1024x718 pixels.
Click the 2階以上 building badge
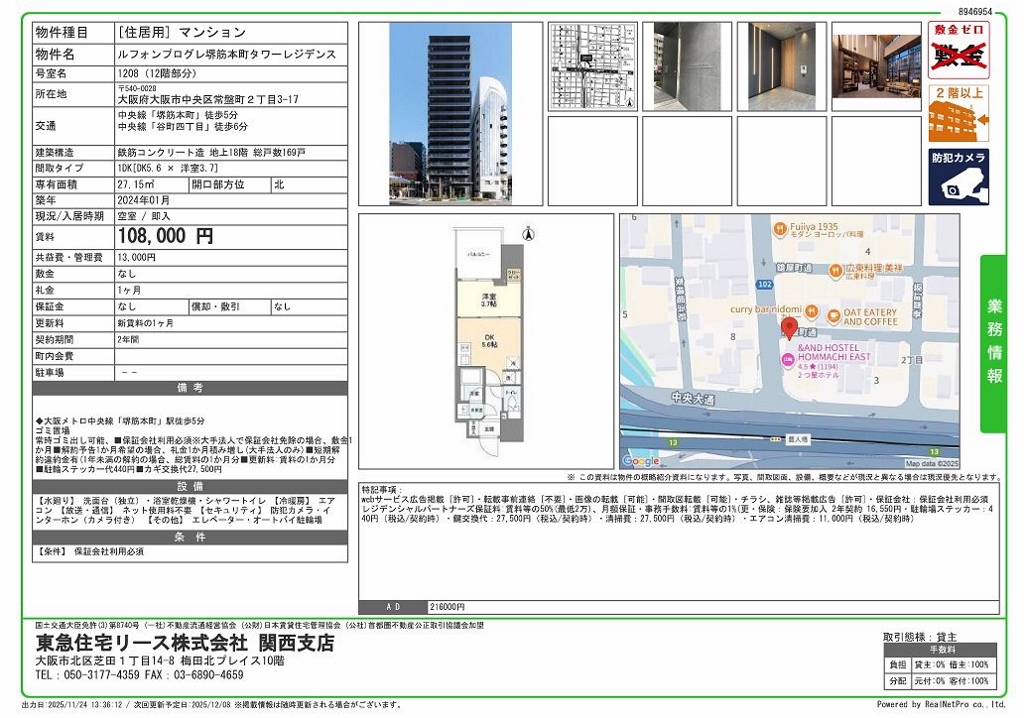pos(958,114)
